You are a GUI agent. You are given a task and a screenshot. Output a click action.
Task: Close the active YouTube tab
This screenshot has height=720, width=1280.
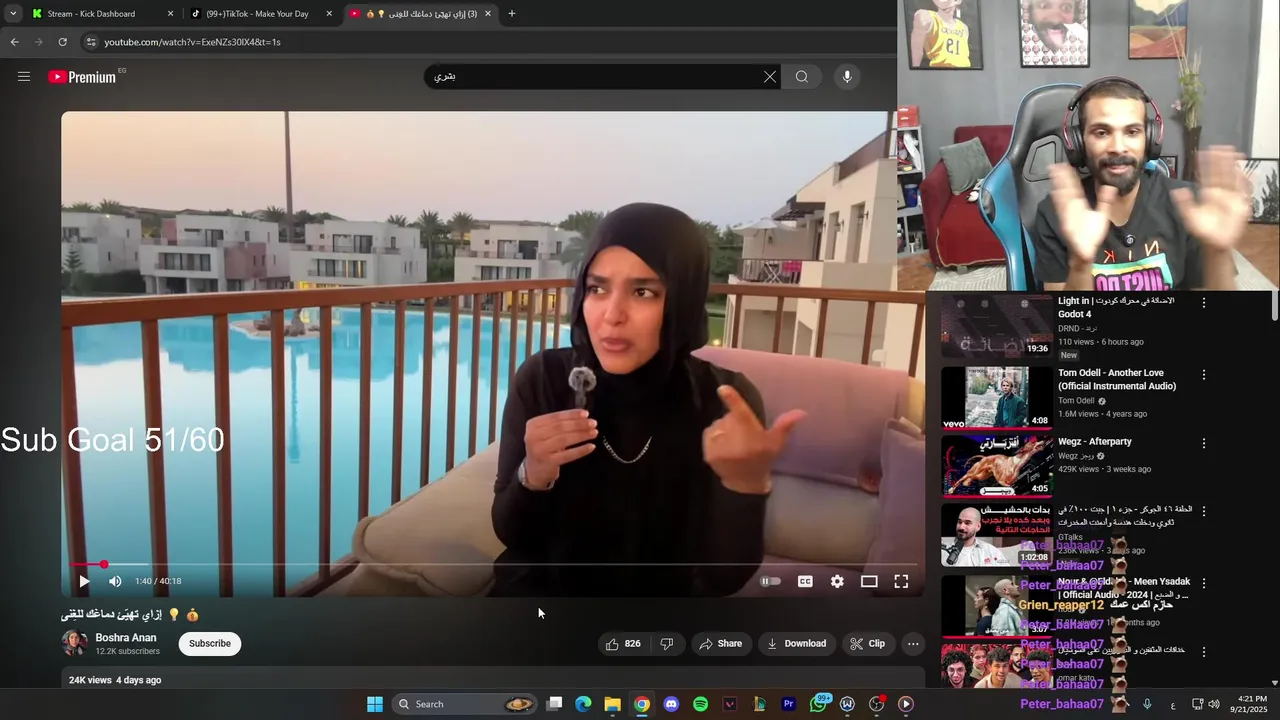488,14
